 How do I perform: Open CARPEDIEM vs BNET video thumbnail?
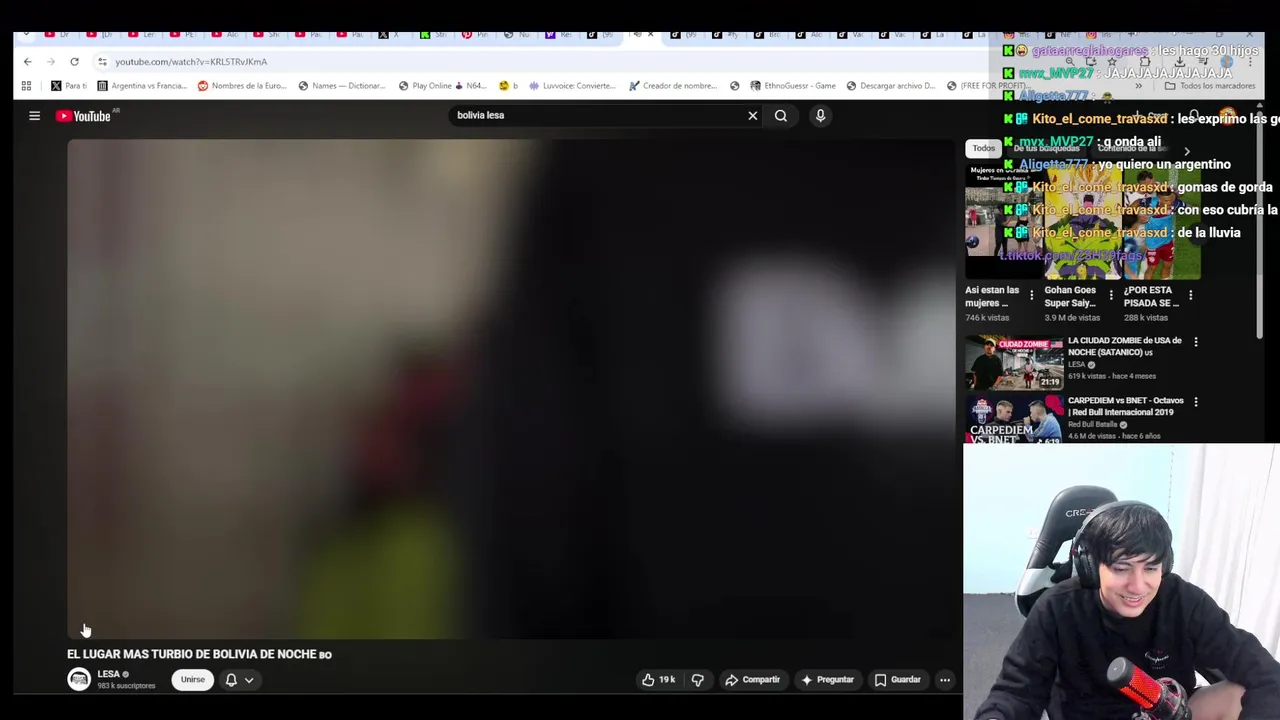1014,420
